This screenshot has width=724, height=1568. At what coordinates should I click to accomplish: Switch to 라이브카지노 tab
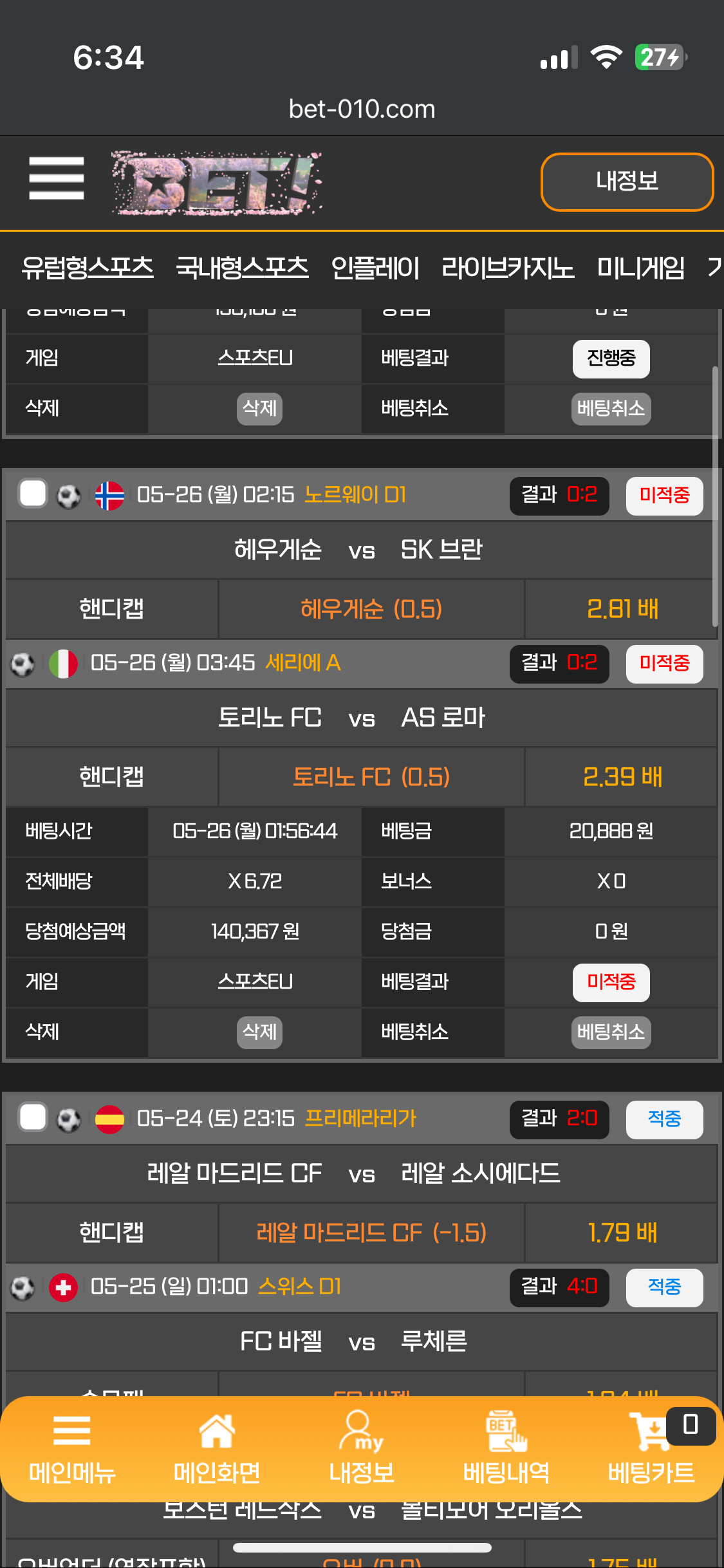508,268
